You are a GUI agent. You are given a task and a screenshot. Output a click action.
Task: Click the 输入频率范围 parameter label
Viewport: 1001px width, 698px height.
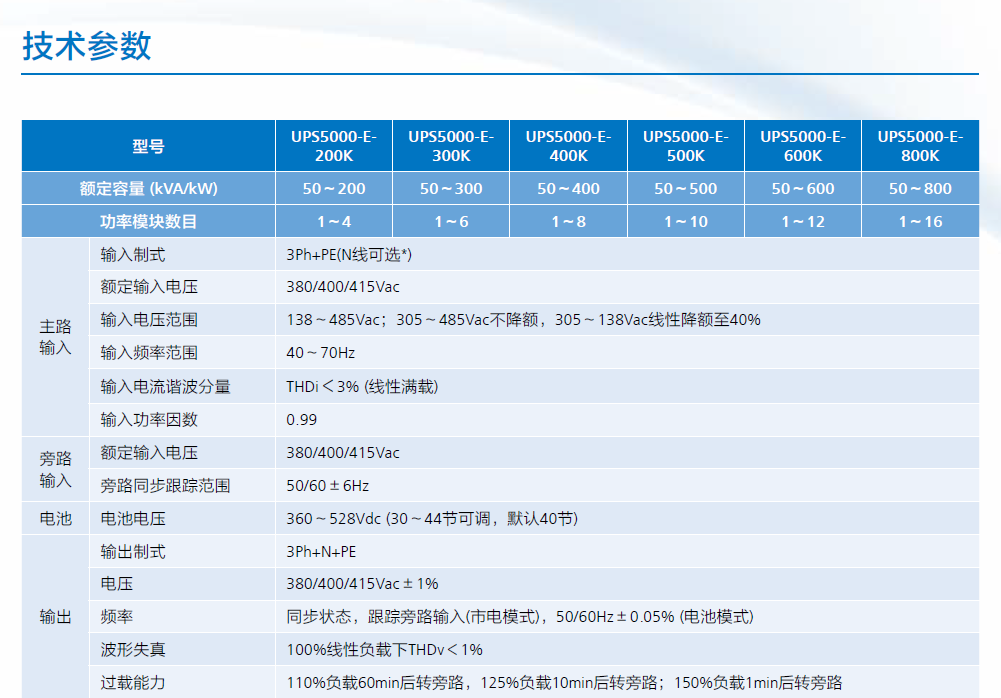149,353
